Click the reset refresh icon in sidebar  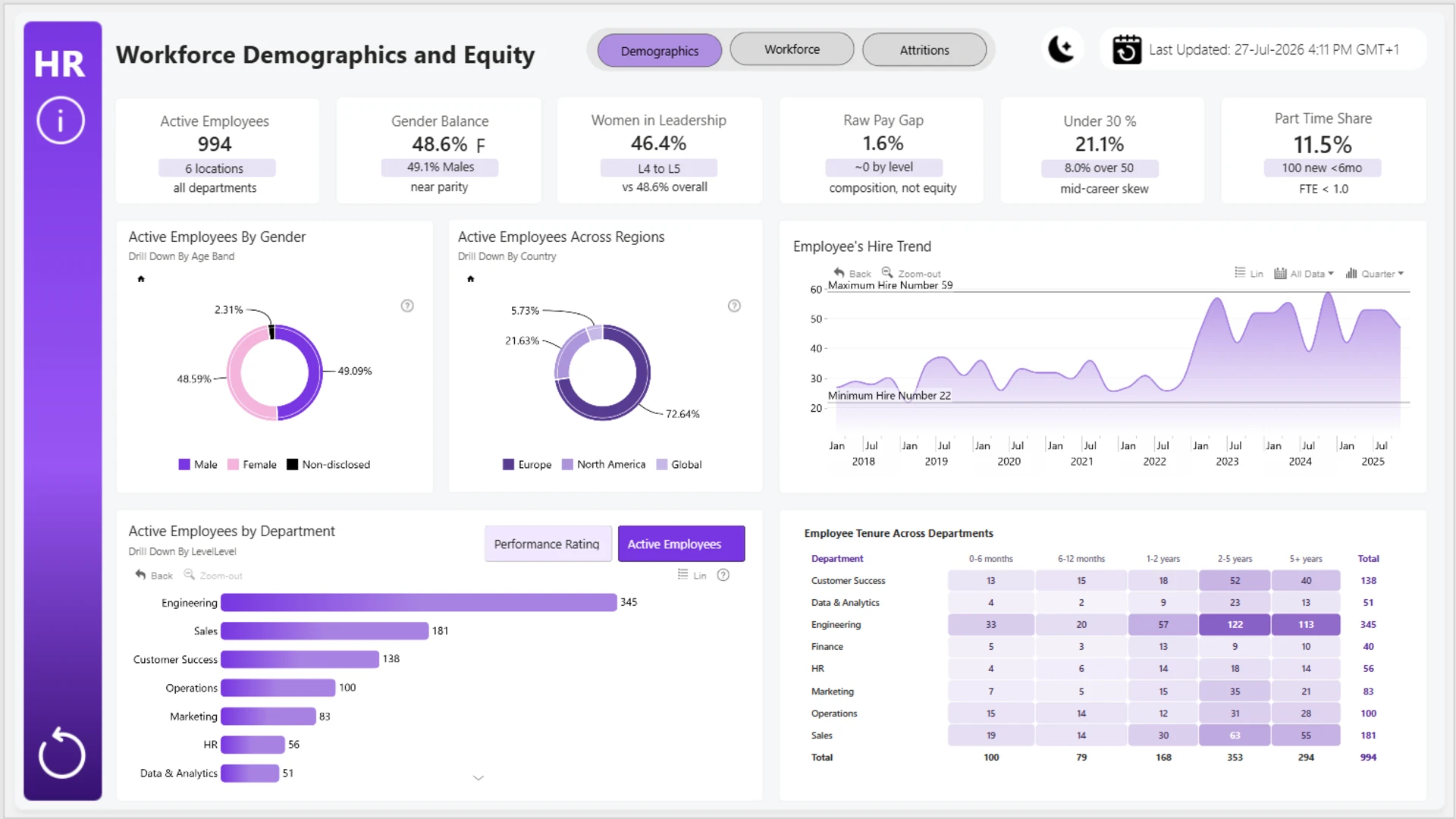(x=61, y=753)
